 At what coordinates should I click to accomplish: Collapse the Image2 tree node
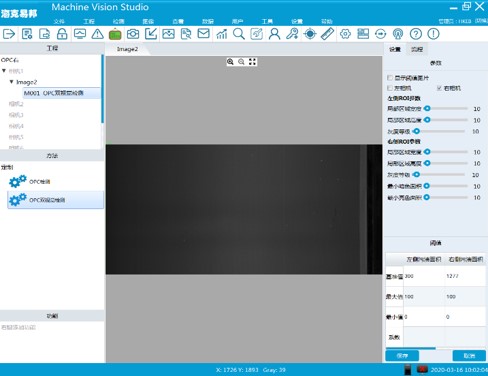click(x=12, y=82)
